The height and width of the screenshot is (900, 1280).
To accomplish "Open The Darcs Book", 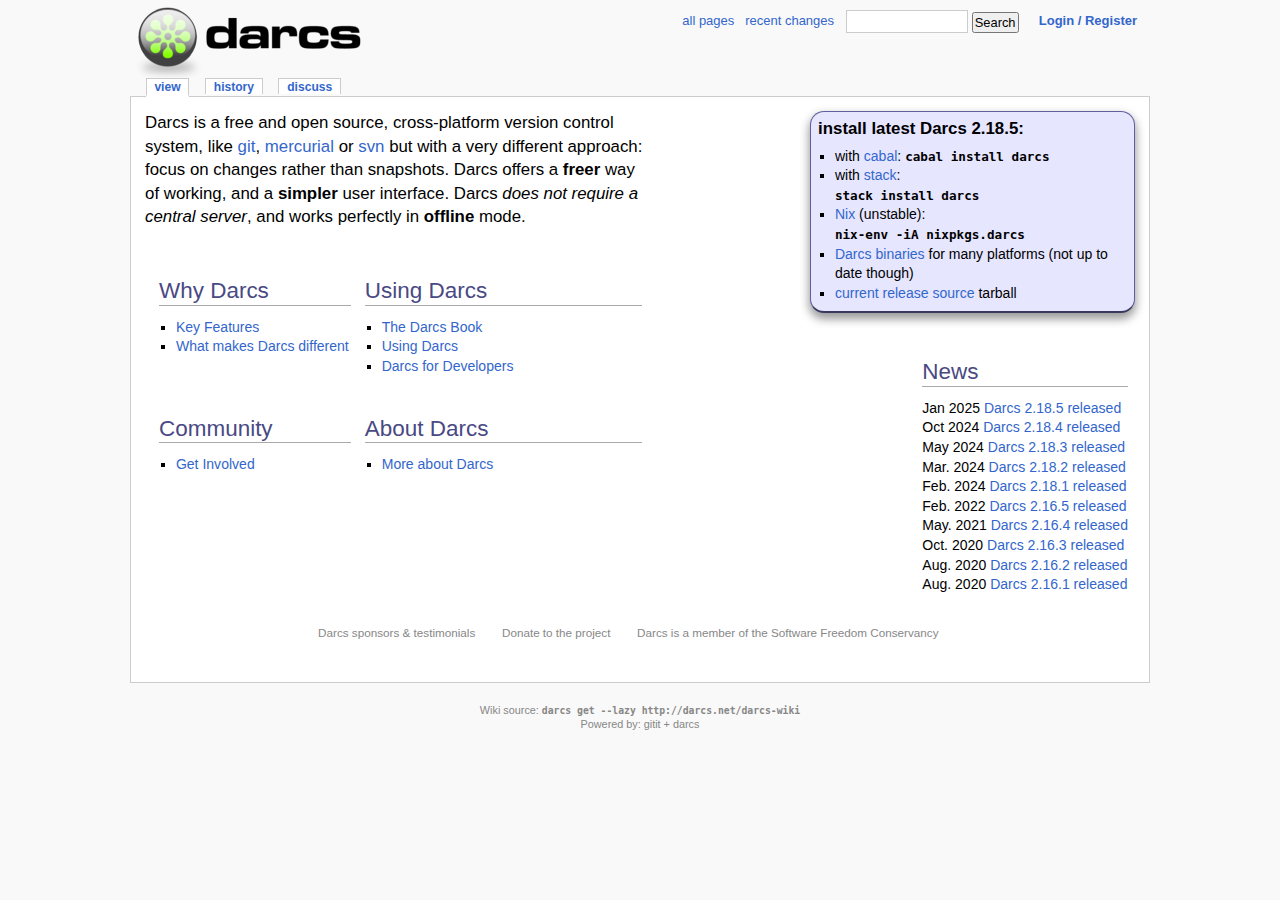I will click(432, 327).
